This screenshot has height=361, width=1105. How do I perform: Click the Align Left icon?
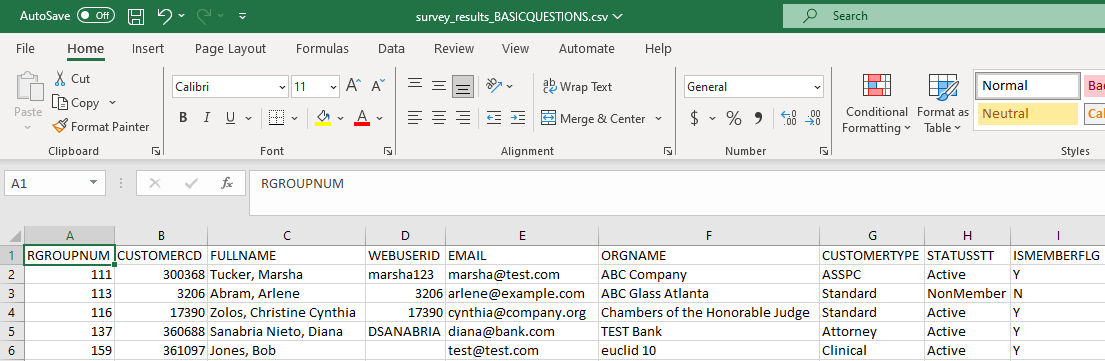coord(415,118)
